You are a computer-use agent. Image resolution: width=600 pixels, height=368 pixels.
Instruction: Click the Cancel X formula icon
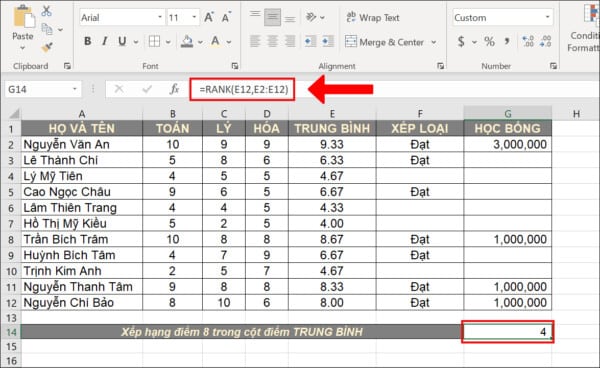coord(119,89)
